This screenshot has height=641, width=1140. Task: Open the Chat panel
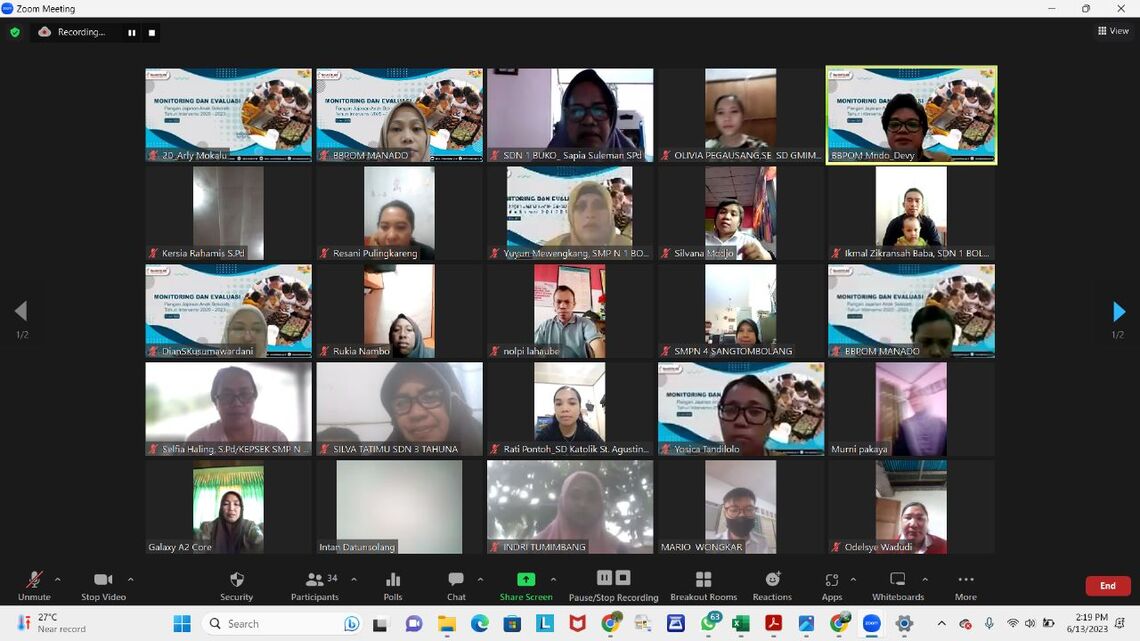[456, 584]
